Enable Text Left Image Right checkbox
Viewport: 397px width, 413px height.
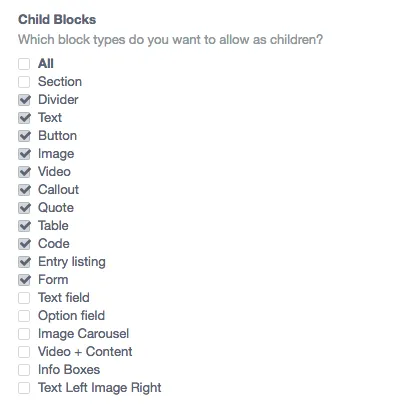[24, 388]
